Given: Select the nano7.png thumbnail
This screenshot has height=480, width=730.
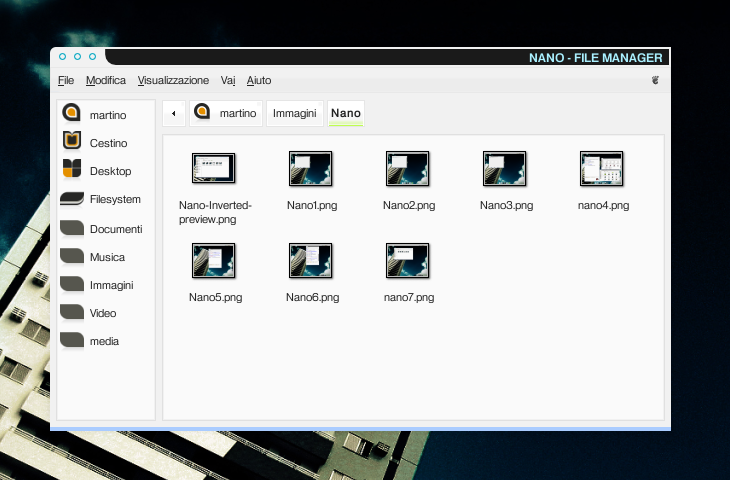Looking at the screenshot, I should click(x=407, y=260).
